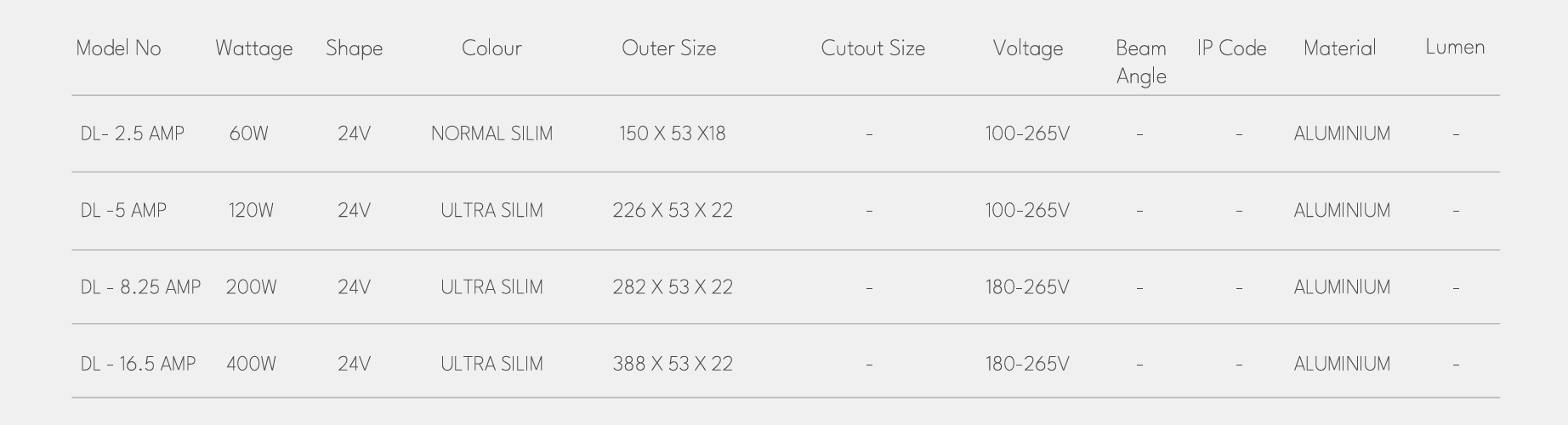Select the Voltage column header

coord(1028,49)
